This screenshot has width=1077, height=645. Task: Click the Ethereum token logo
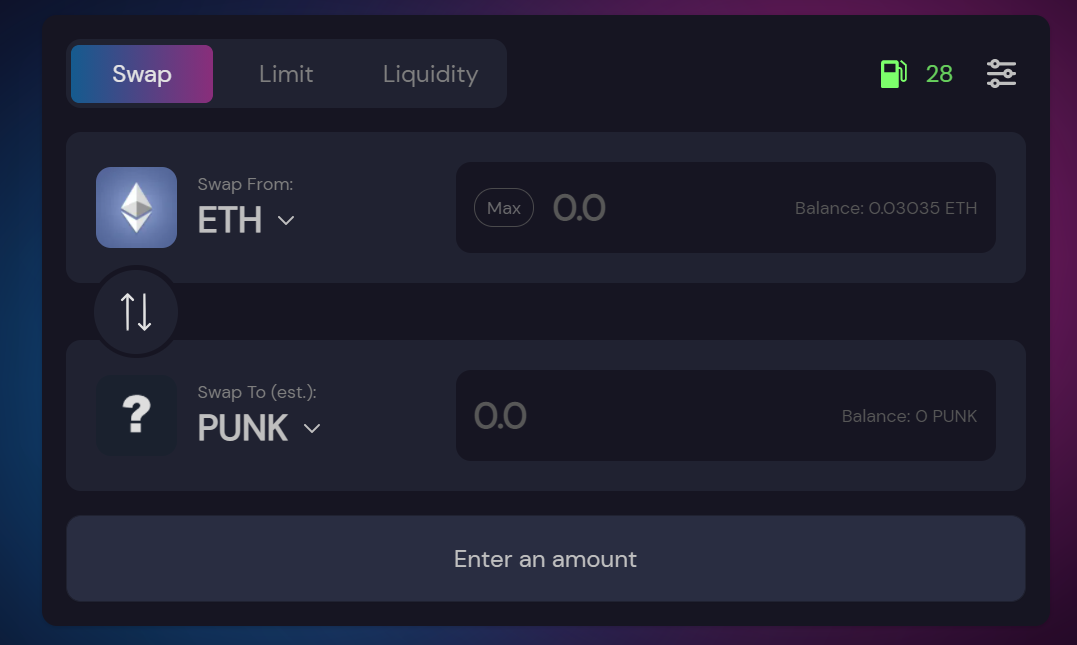137,207
